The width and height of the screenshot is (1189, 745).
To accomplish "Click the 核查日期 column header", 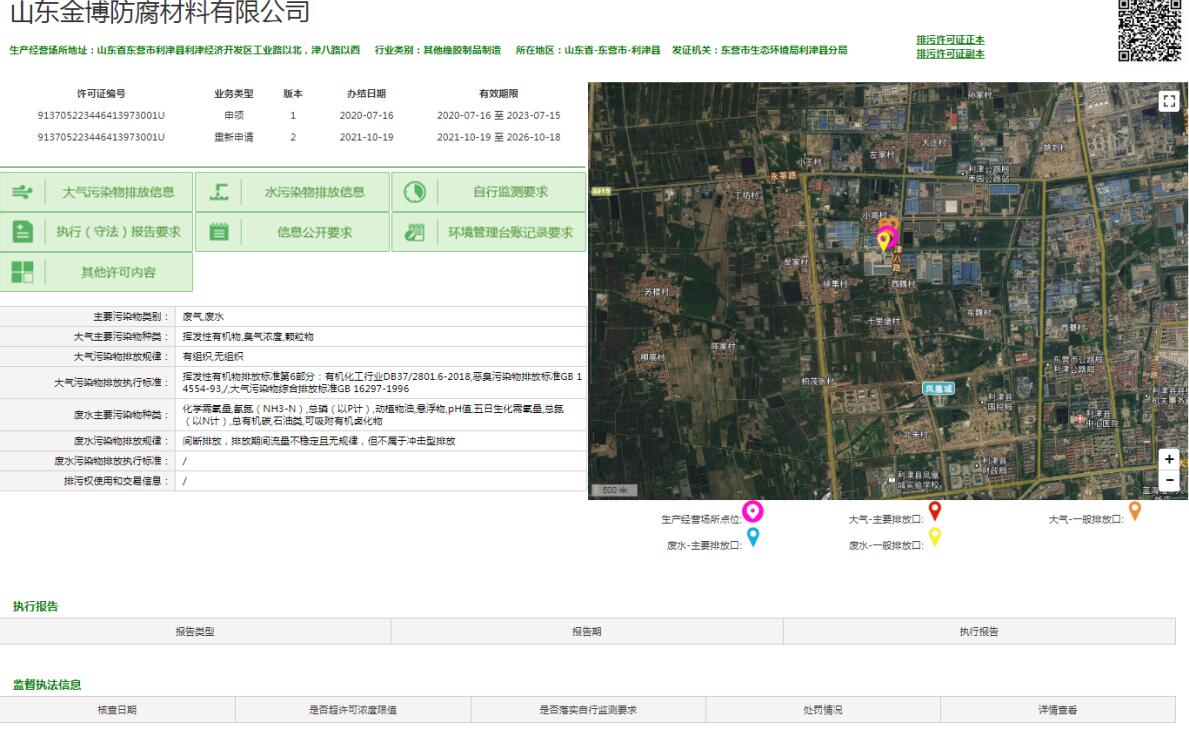I will coord(118,710).
